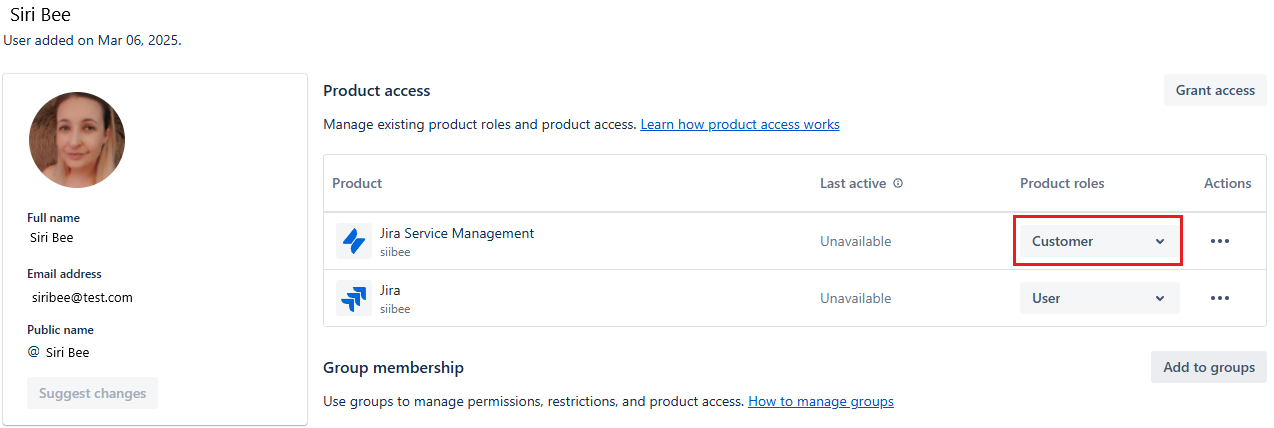Click the Jira Service Management product icon
The image size is (1274, 428).
coord(354,241)
